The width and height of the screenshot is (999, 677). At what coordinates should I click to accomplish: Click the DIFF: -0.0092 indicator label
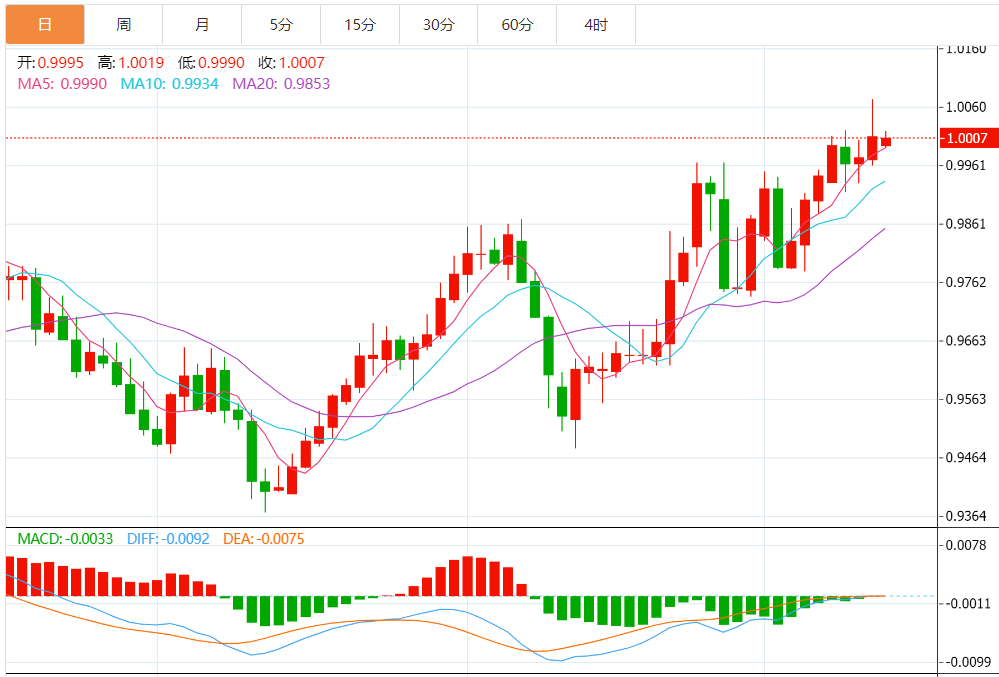[168, 539]
